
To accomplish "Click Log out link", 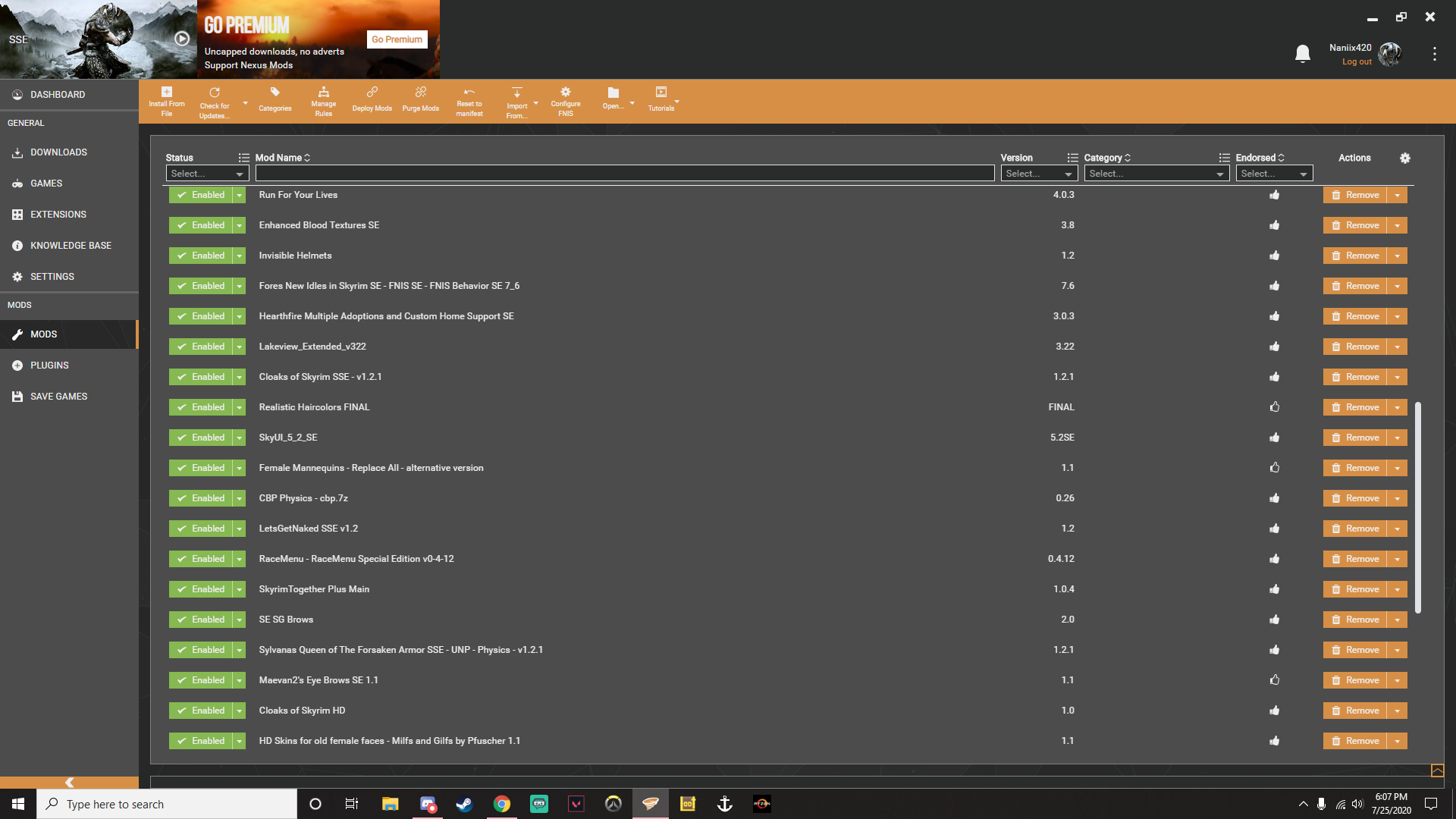I will tap(1357, 62).
